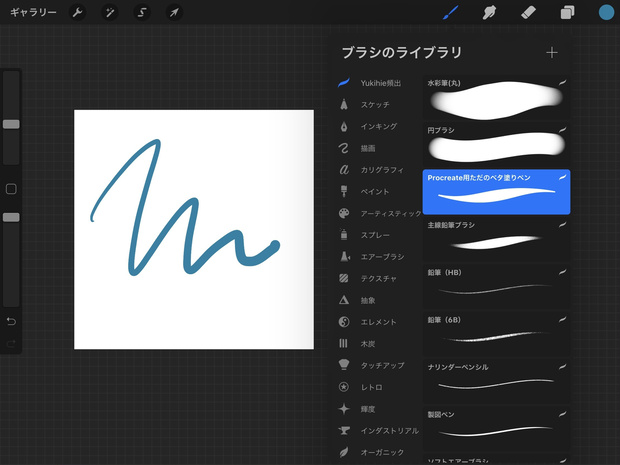Select the 鉛筆（6B）brush
Viewport: 620px width, 465px height.
(x=496, y=334)
